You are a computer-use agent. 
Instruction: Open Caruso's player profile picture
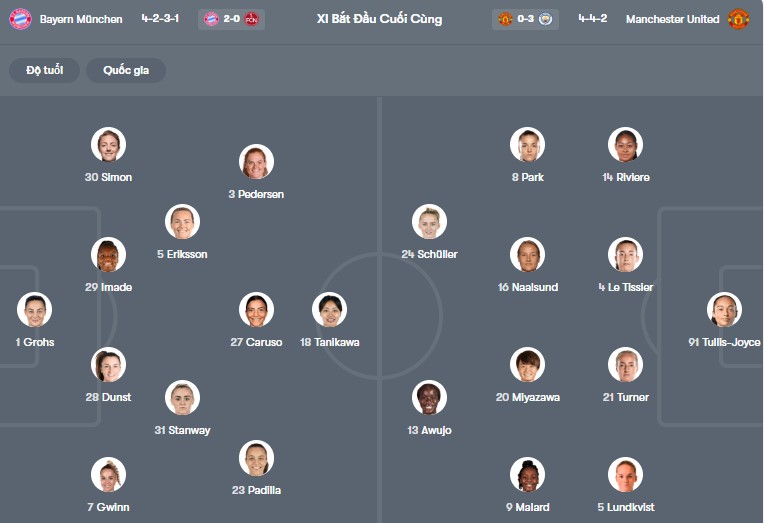pos(257,310)
